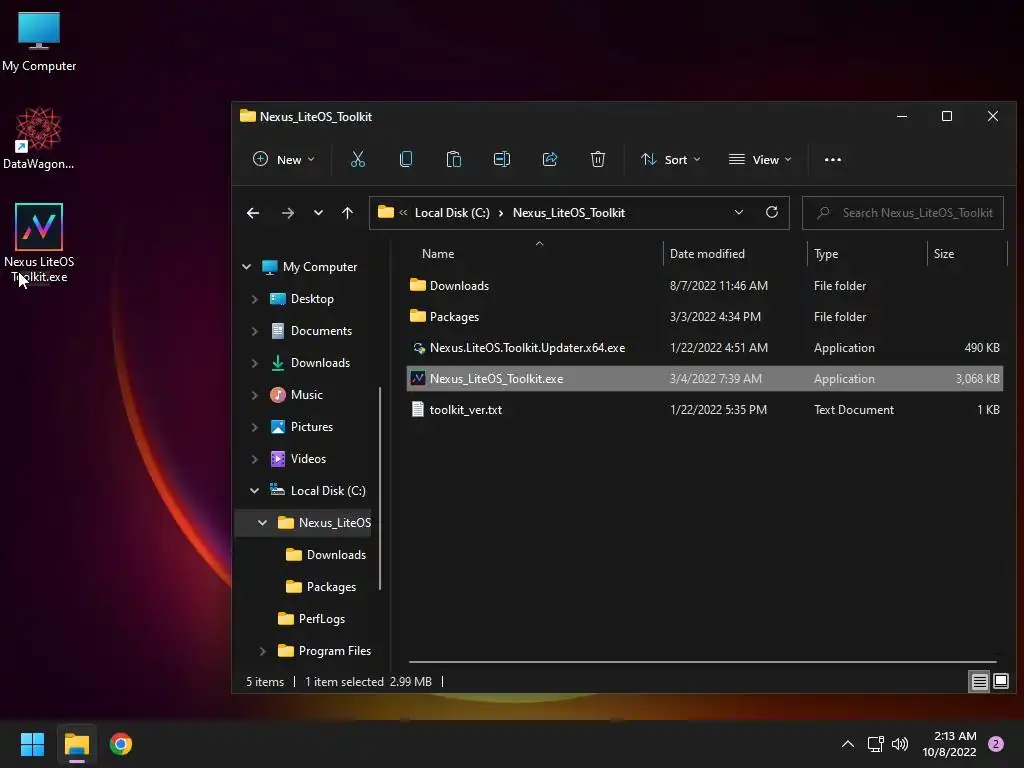Screen dimensions: 1024x768
Task: Click the file list horizontal scrollbar
Action: pyautogui.click(x=703, y=662)
